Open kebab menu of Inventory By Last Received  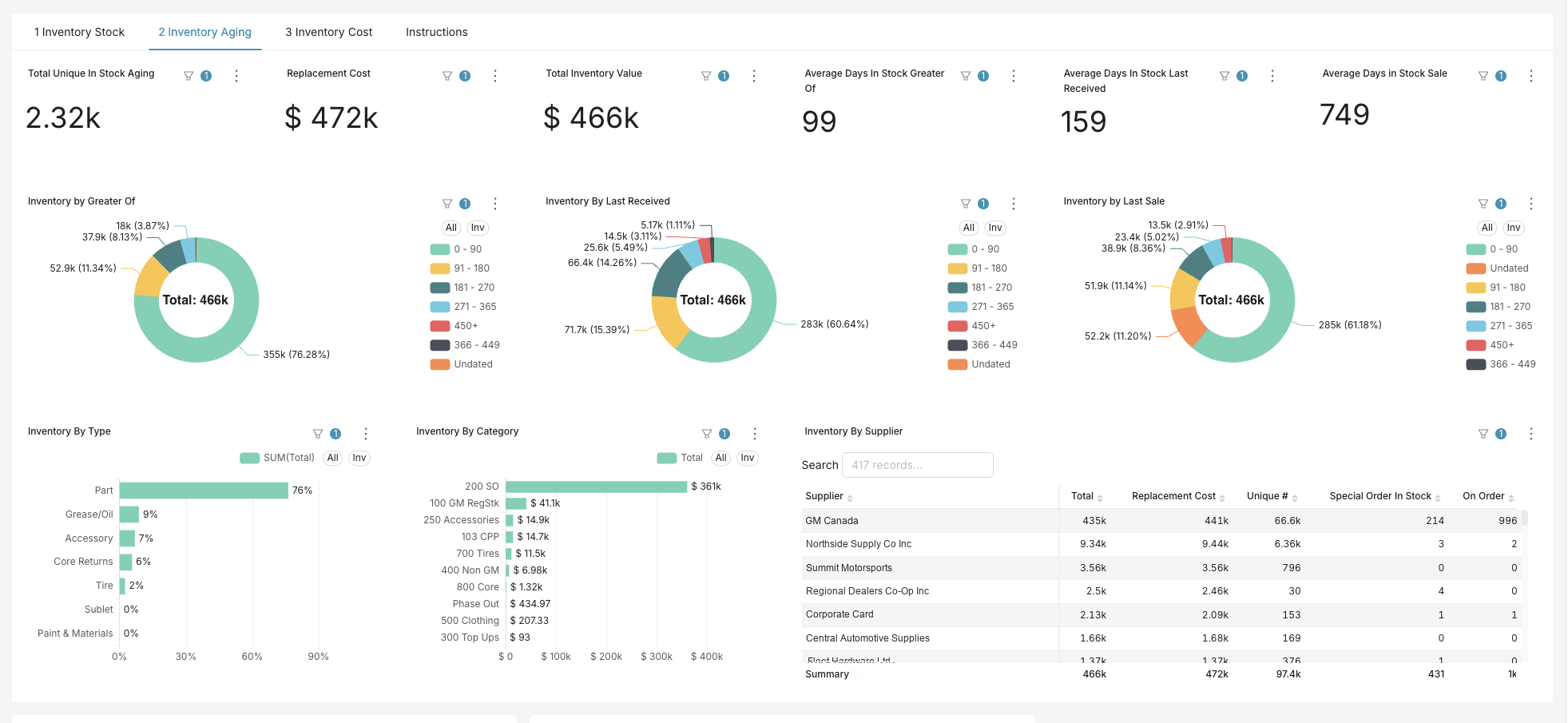point(1014,204)
